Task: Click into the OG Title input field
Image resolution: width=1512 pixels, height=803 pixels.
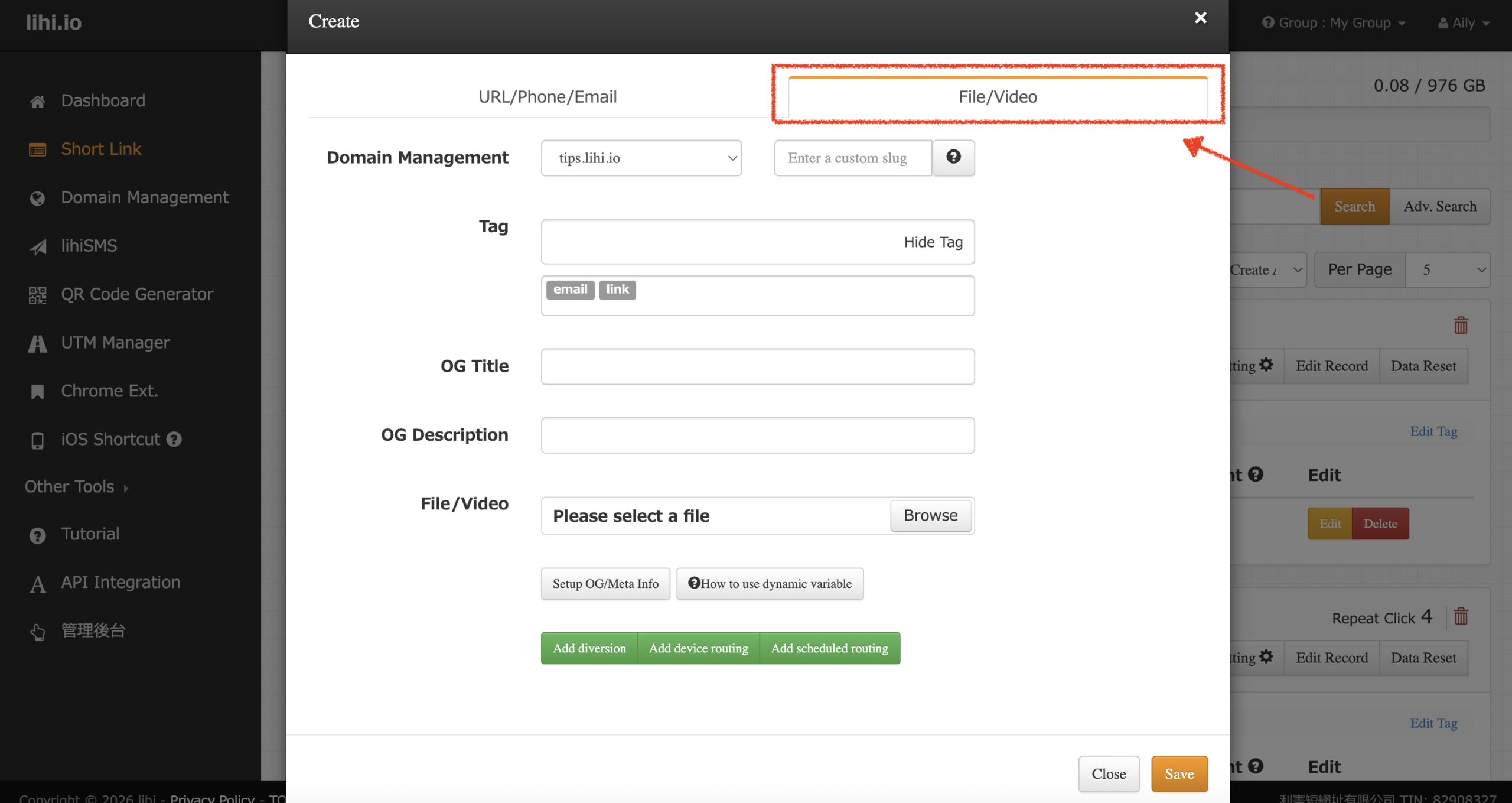Action: click(x=757, y=366)
